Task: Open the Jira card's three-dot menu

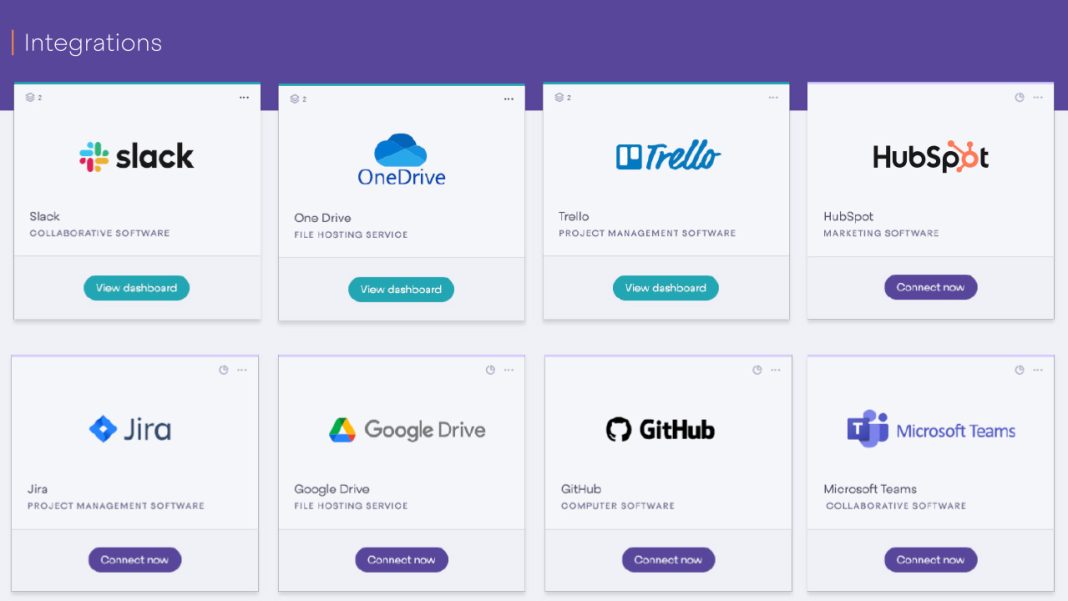Action: pos(242,370)
